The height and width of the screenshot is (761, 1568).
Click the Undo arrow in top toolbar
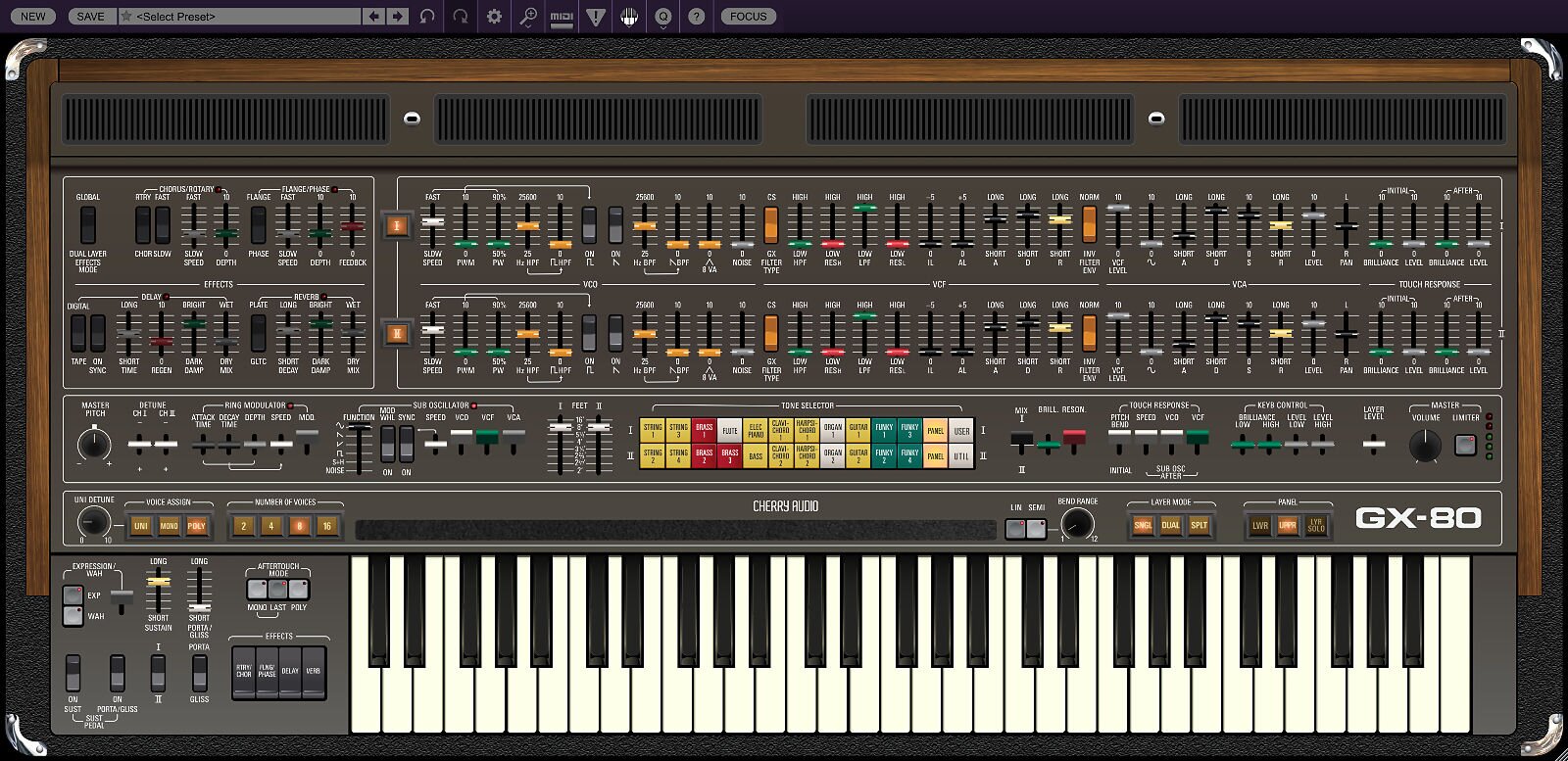click(427, 17)
